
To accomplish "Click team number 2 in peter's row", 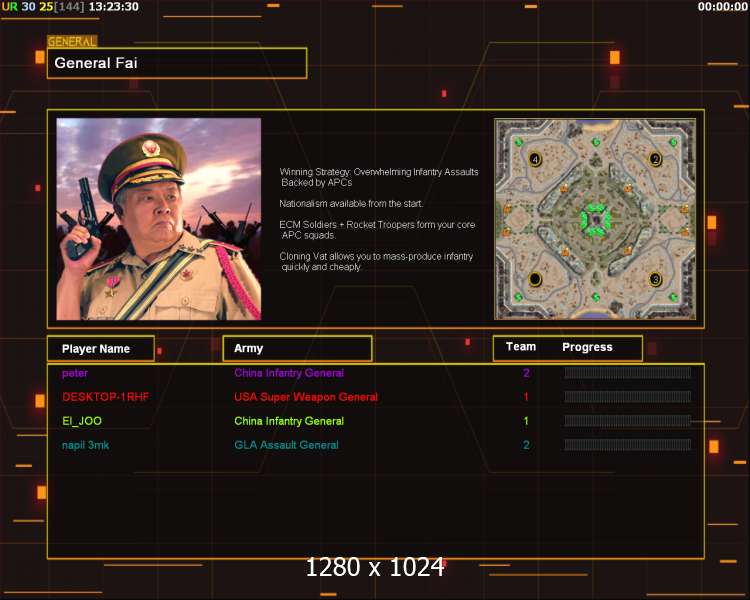I will tap(526, 373).
